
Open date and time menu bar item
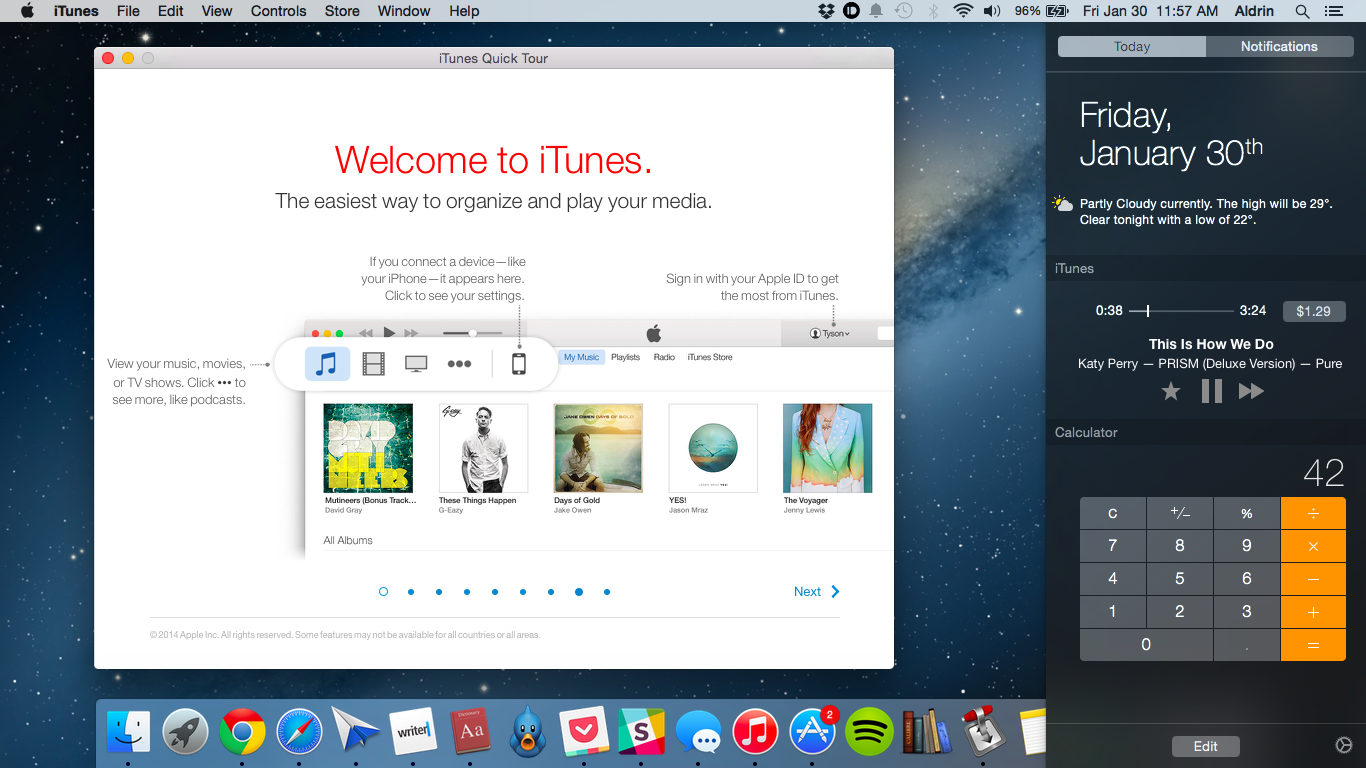pyautogui.click(x=1150, y=11)
